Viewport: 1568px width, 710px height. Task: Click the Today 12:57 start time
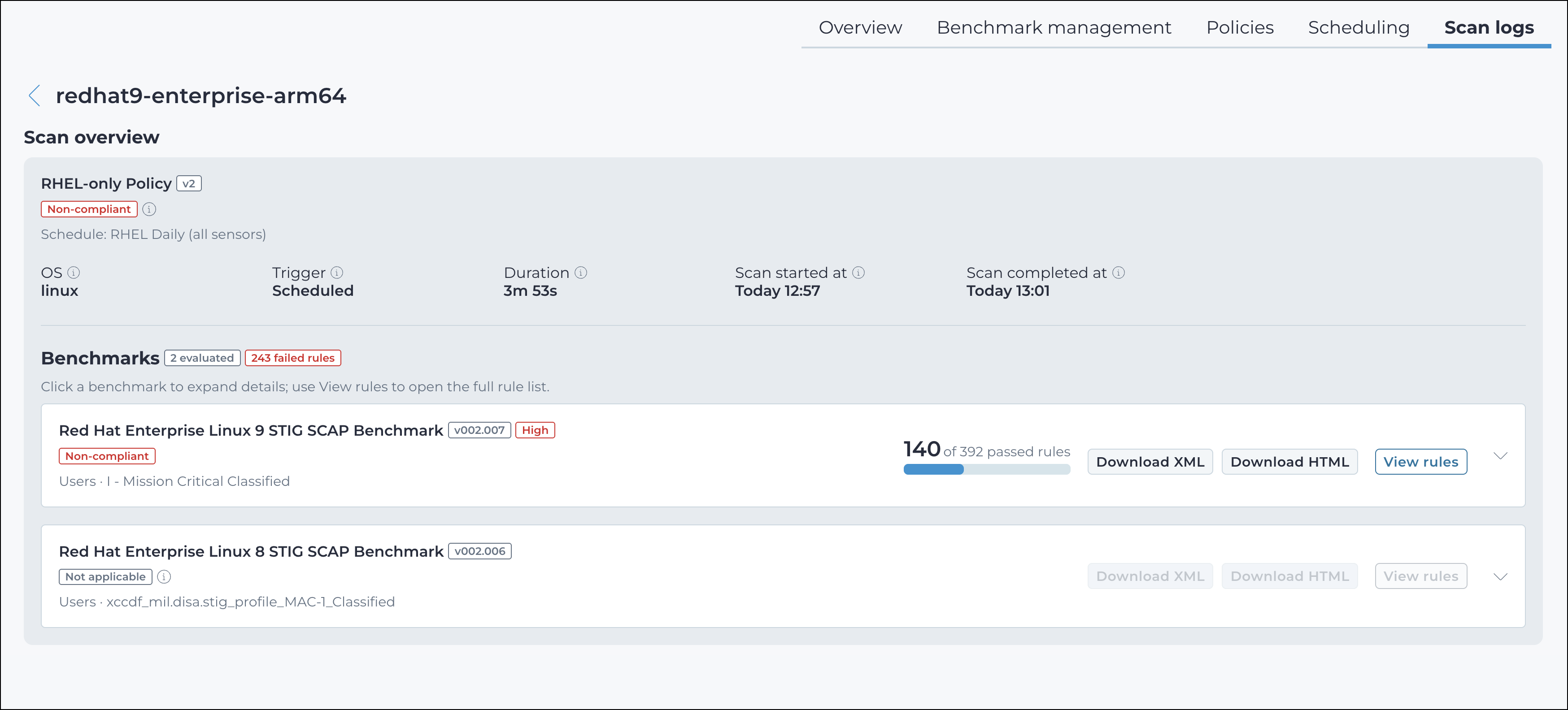point(777,291)
